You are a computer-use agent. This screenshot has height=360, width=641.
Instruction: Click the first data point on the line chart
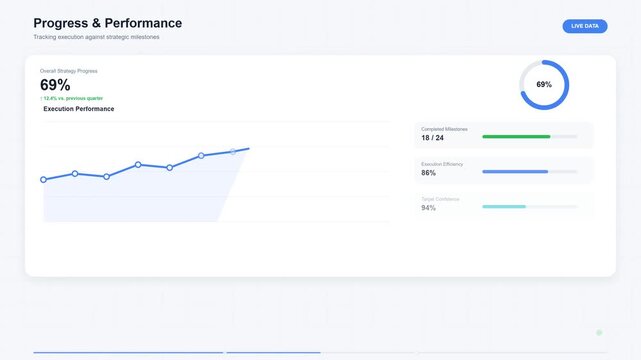[x=43, y=179]
